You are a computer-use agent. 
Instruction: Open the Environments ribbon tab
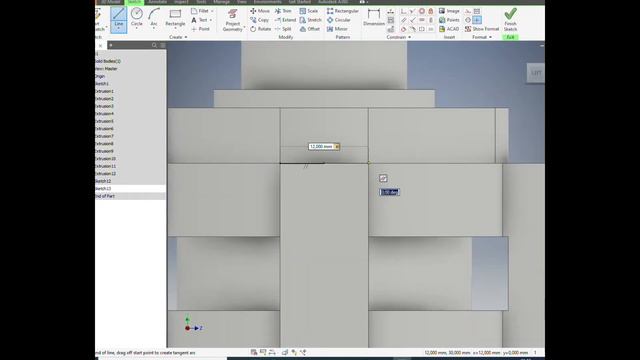tap(267, 2)
